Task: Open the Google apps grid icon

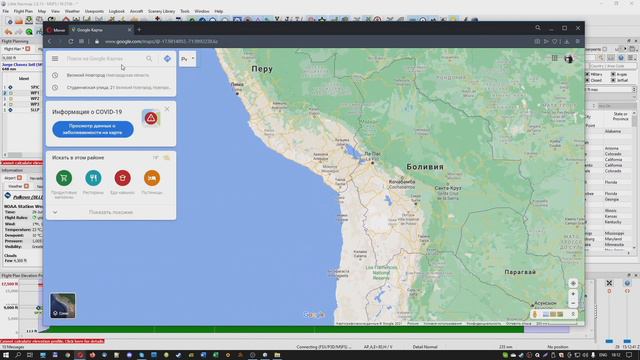Action: pos(555,58)
